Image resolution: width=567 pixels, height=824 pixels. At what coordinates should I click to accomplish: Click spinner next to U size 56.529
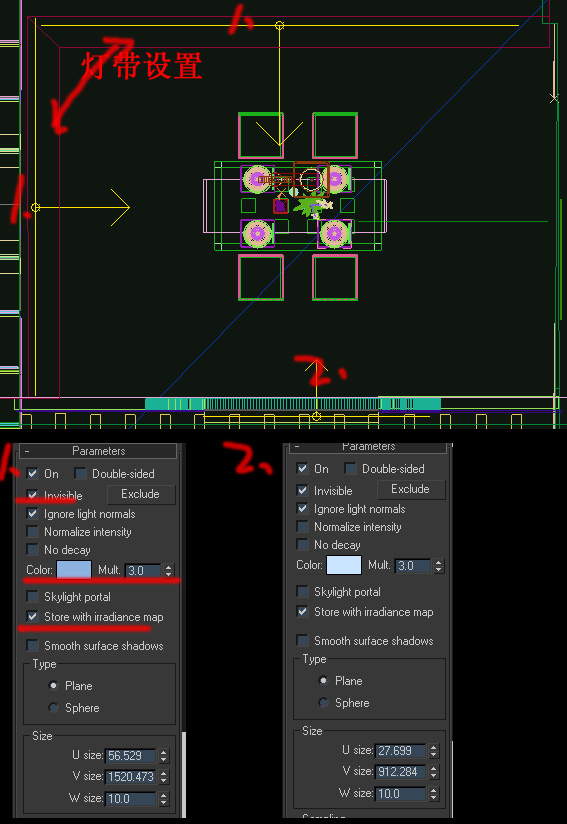[163, 756]
